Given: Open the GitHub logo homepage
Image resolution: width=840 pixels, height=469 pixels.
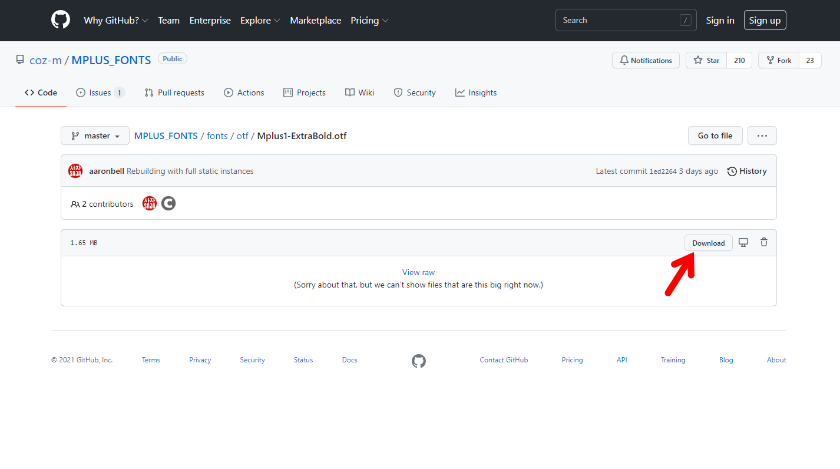Looking at the screenshot, I should click(x=61, y=20).
